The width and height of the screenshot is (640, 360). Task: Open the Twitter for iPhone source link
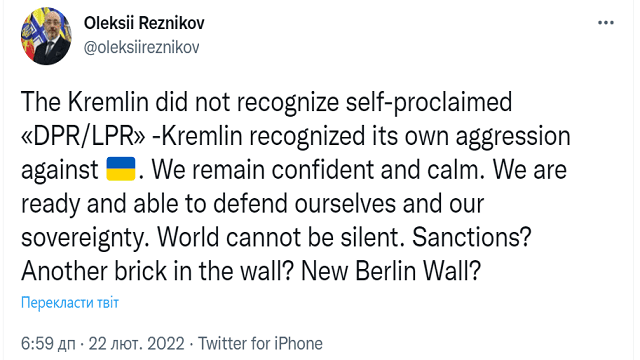point(260,344)
